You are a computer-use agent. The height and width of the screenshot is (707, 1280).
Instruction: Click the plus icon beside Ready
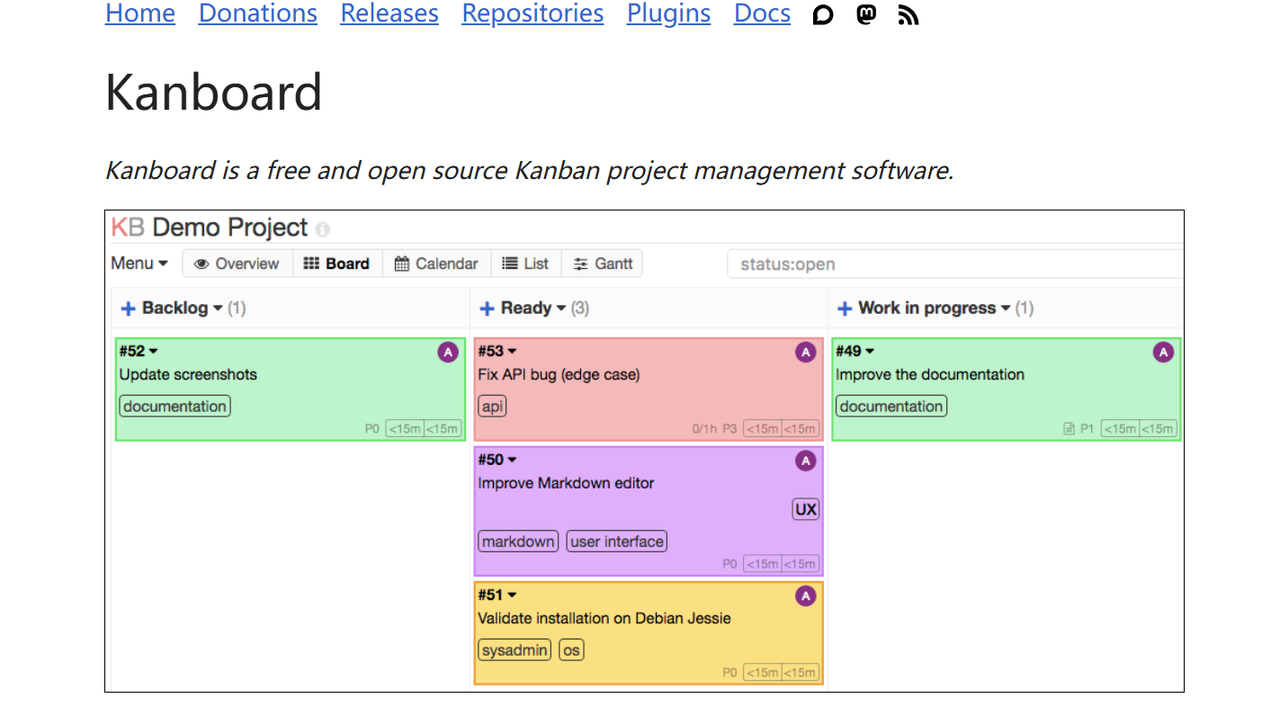tap(487, 308)
